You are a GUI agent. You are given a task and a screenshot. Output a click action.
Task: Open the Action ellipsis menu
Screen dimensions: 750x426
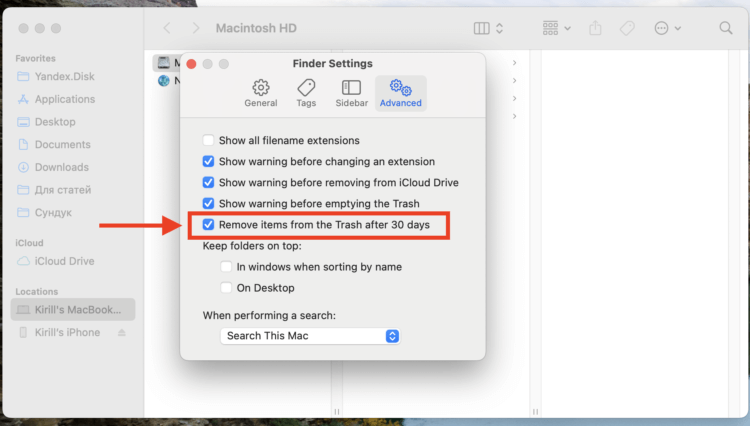coord(667,28)
